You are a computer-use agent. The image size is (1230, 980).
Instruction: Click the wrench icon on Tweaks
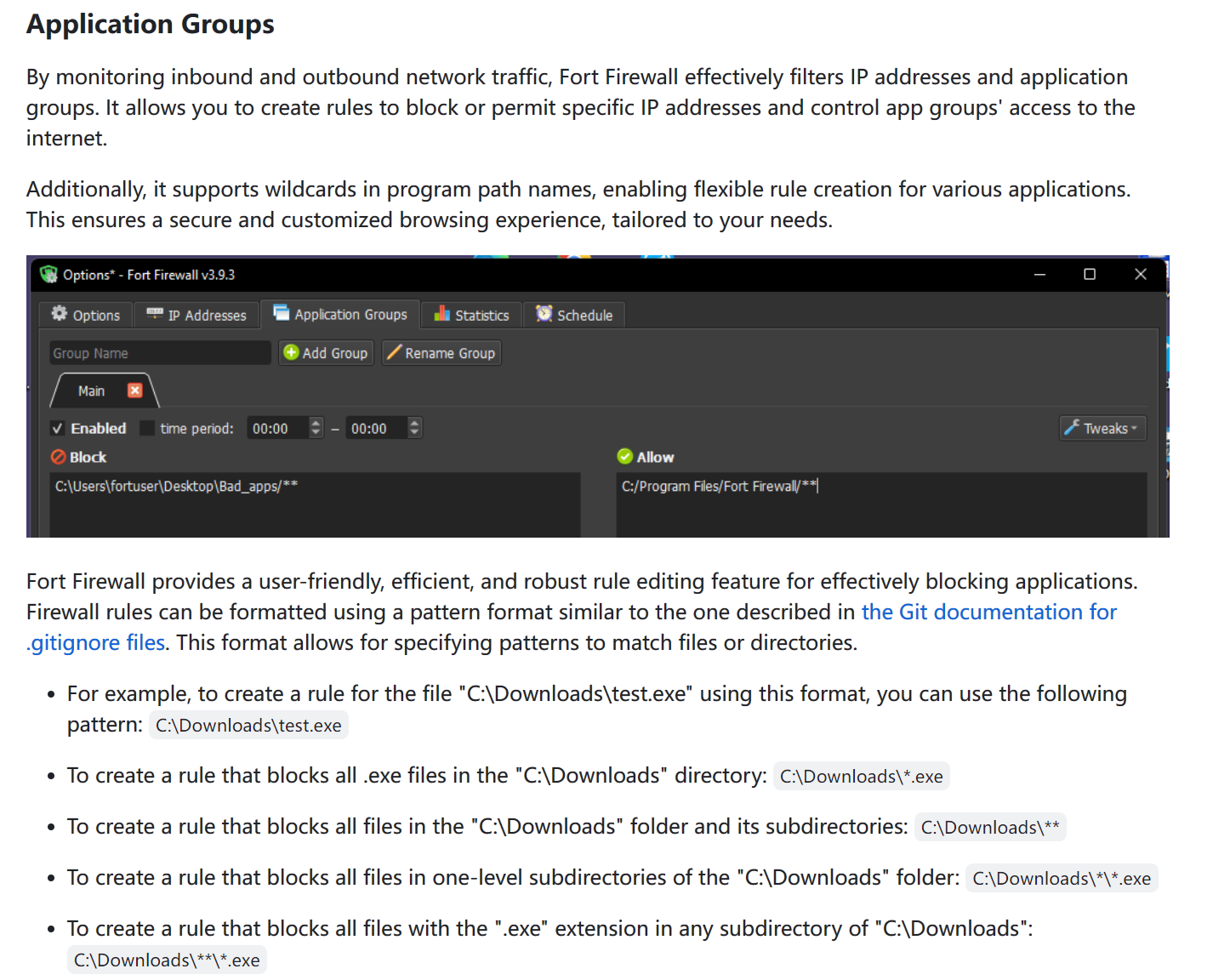point(1072,427)
